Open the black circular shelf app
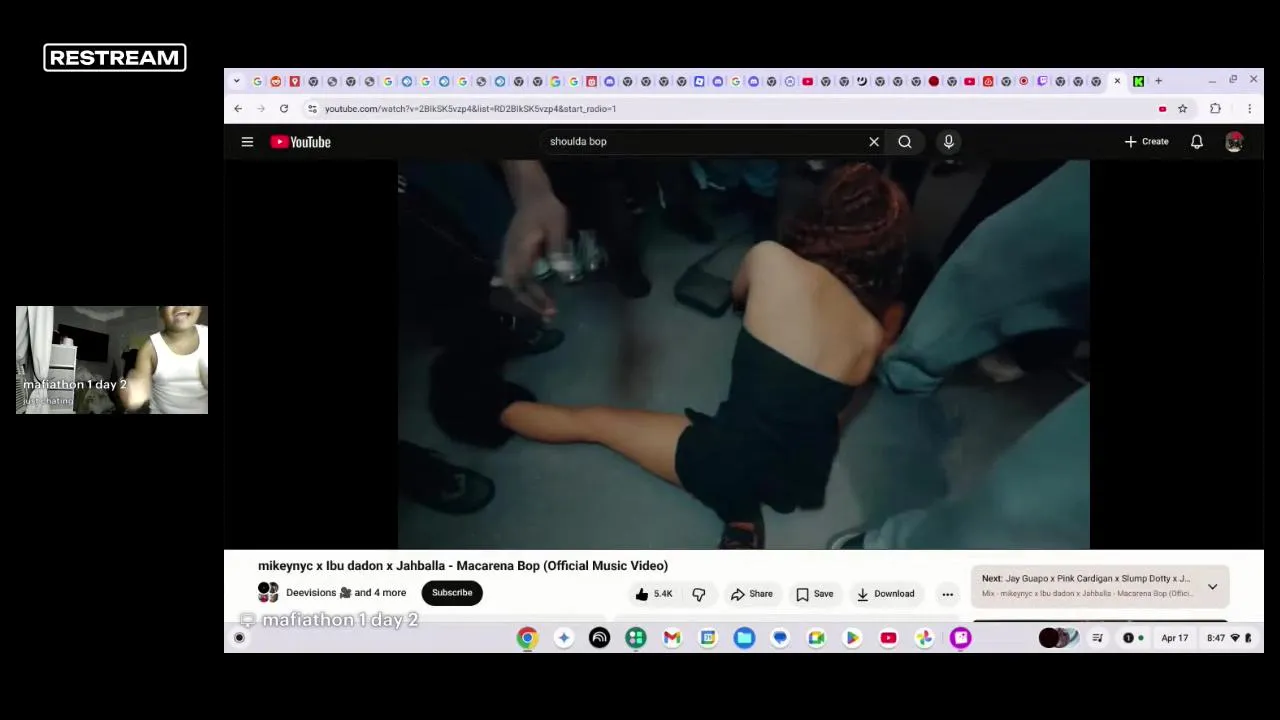The height and width of the screenshot is (720, 1280). point(599,638)
